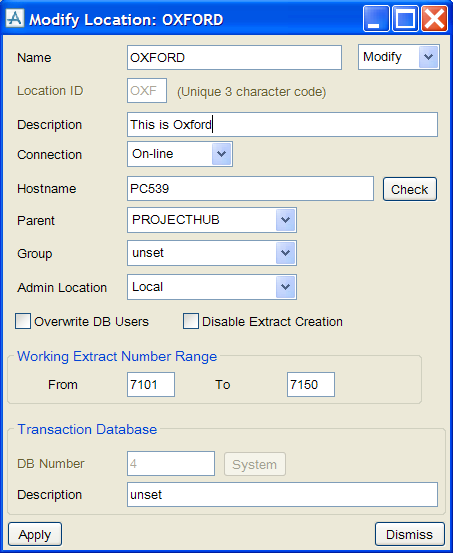
Task: Click Transaction Database Description field
Action: point(282,495)
